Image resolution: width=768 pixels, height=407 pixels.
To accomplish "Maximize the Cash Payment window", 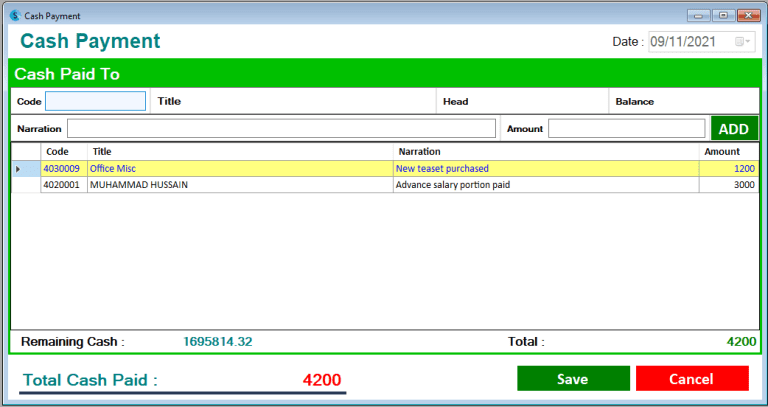I will point(723,16).
